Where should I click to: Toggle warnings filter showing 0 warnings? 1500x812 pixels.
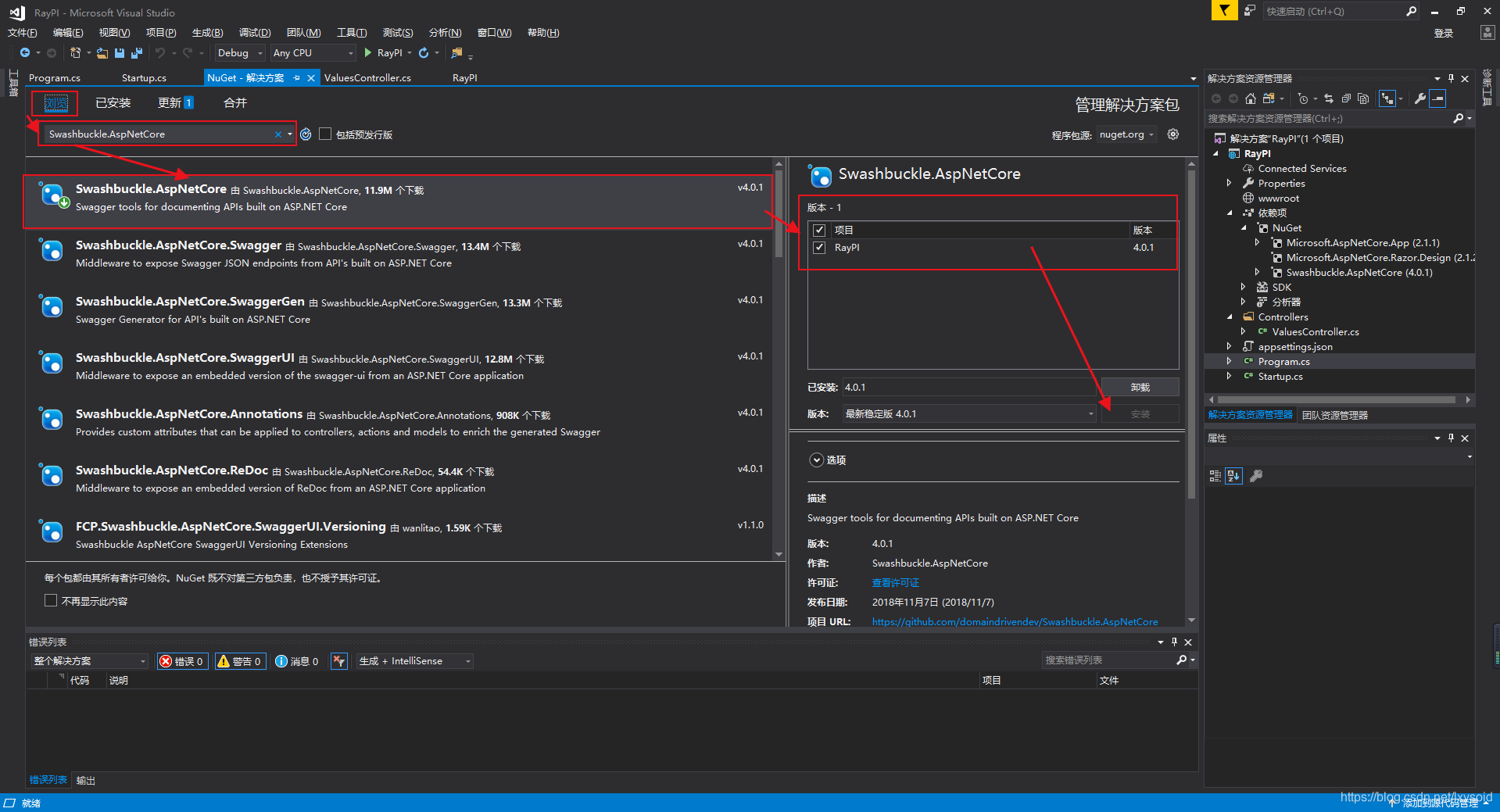click(x=240, y=661)
